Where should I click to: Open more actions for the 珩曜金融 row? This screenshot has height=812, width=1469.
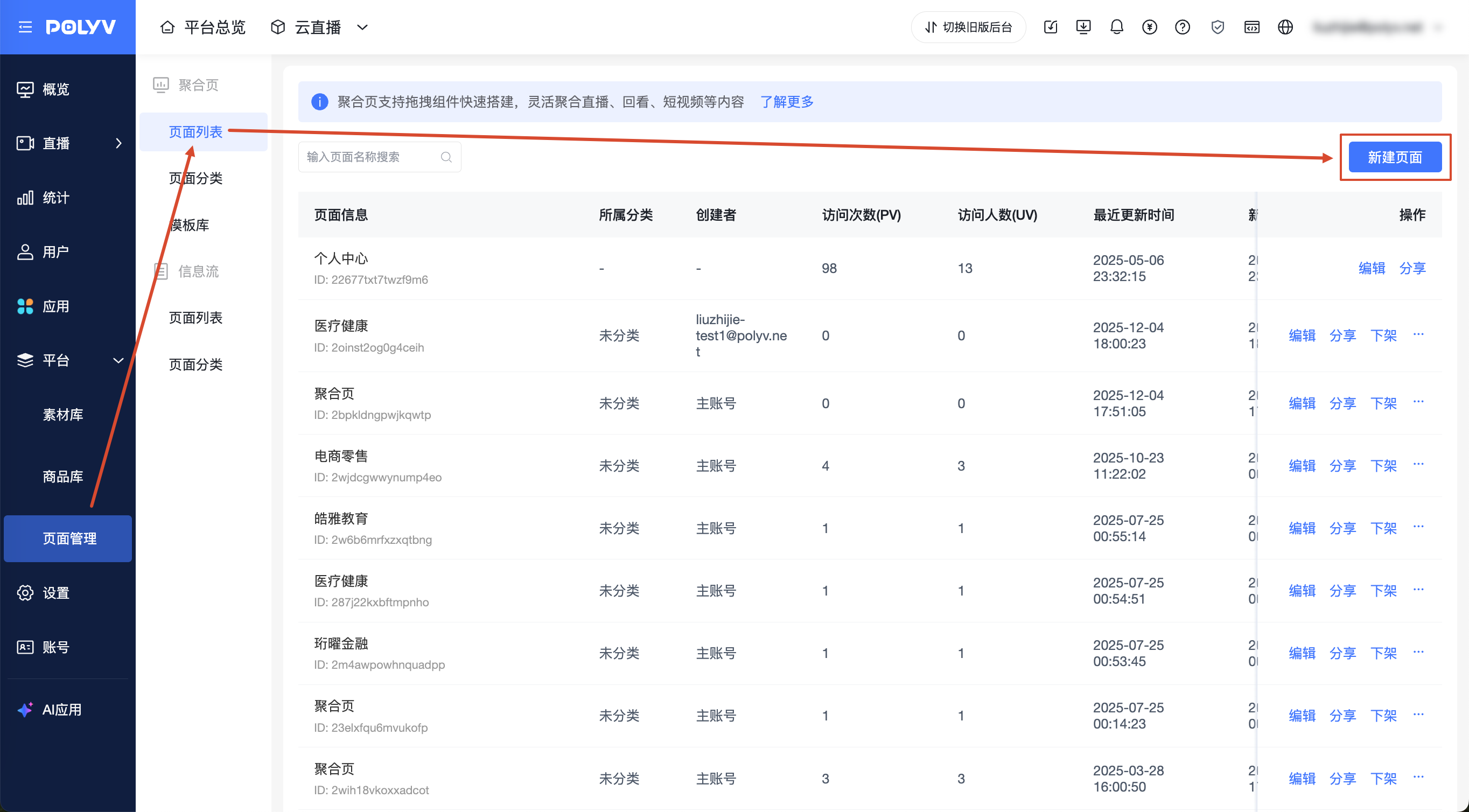click(1419, 652)
